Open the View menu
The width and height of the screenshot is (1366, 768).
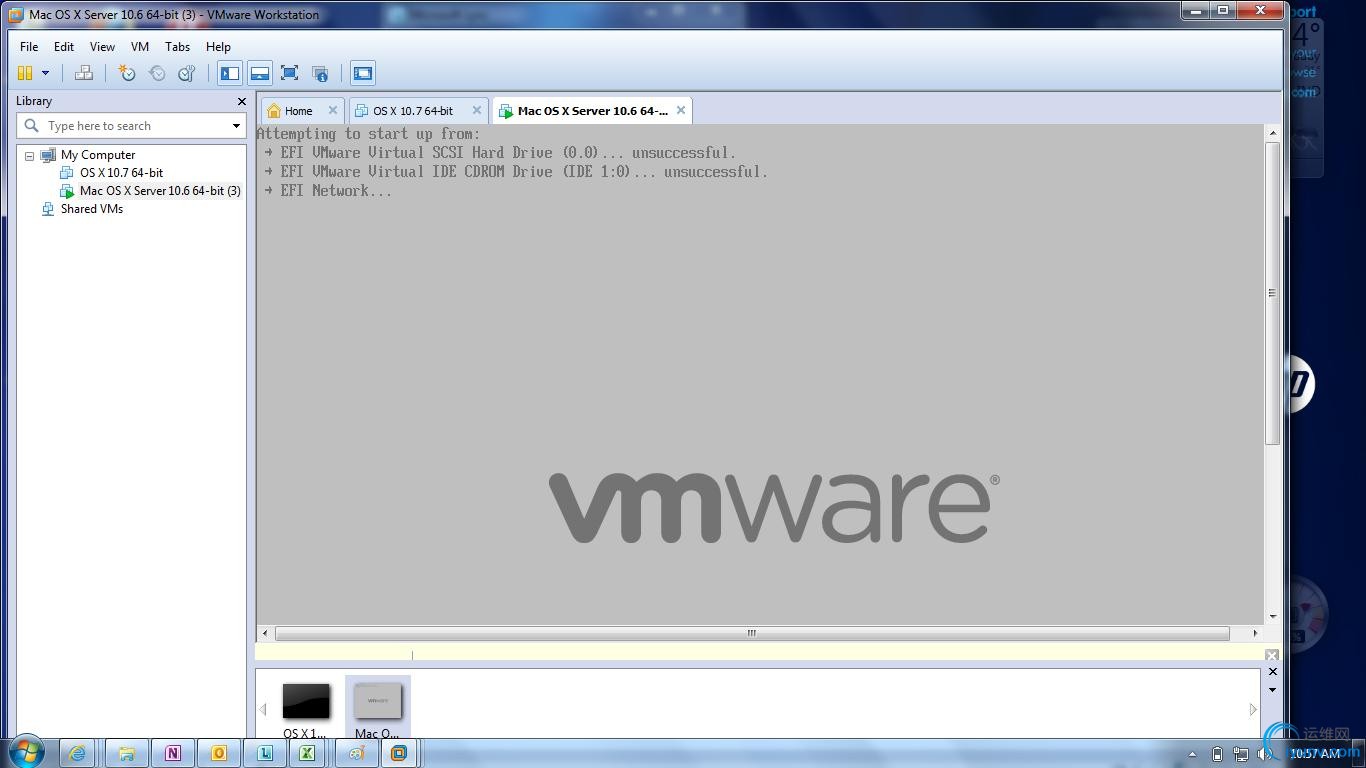pos(102,47)
